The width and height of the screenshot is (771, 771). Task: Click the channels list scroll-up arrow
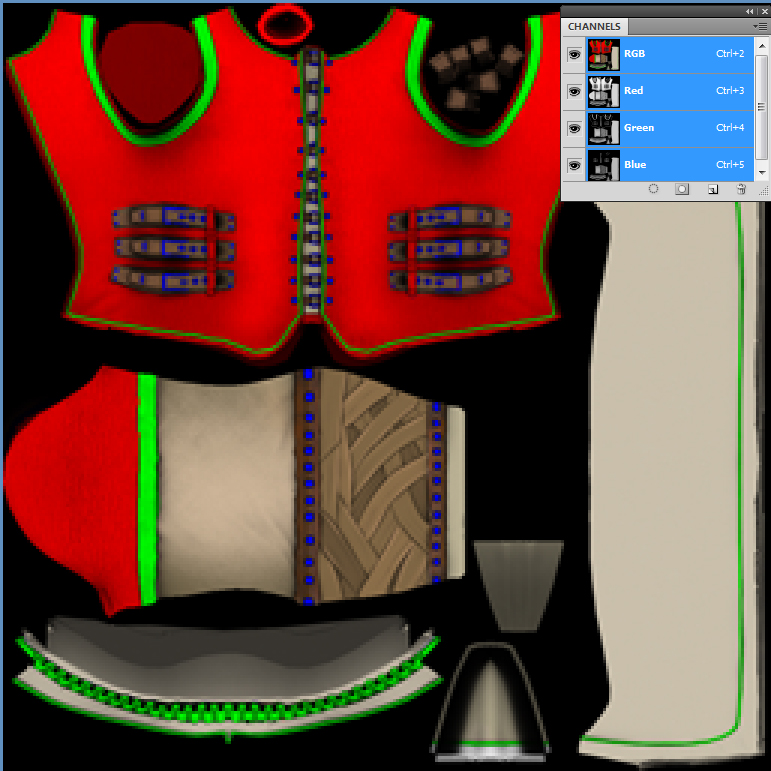[762, 46]
